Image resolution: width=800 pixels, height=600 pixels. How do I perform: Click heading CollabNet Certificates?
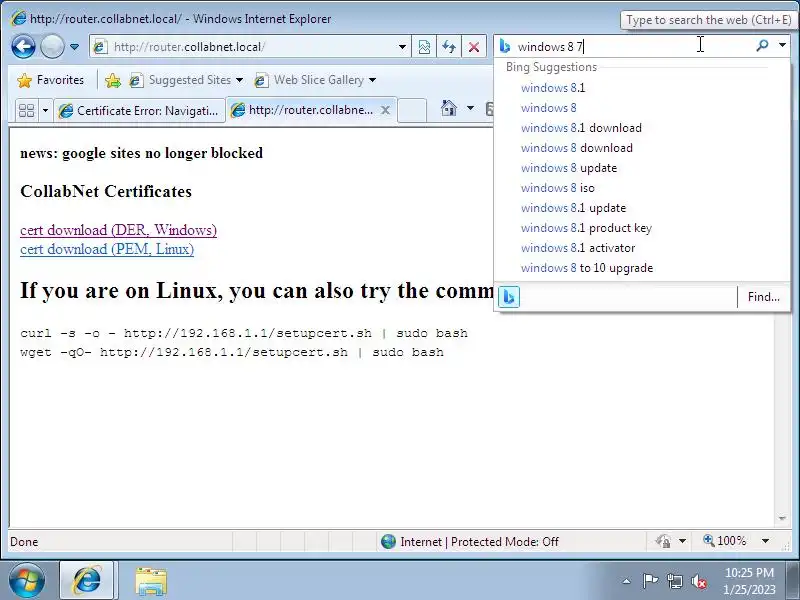pos(106,191)
